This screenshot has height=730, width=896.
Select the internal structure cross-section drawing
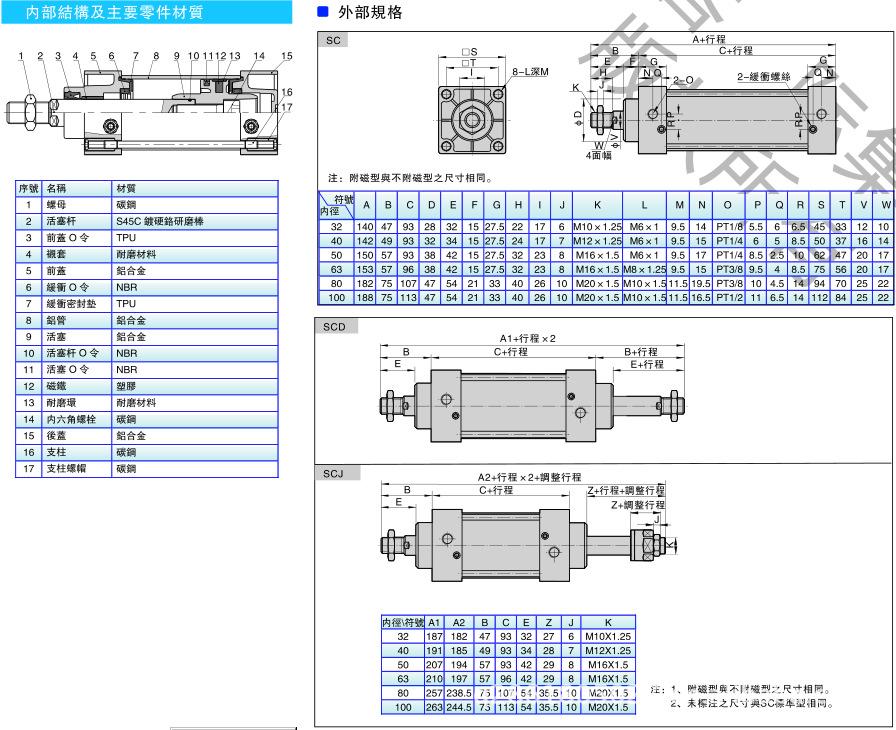(x=150, y=107)
